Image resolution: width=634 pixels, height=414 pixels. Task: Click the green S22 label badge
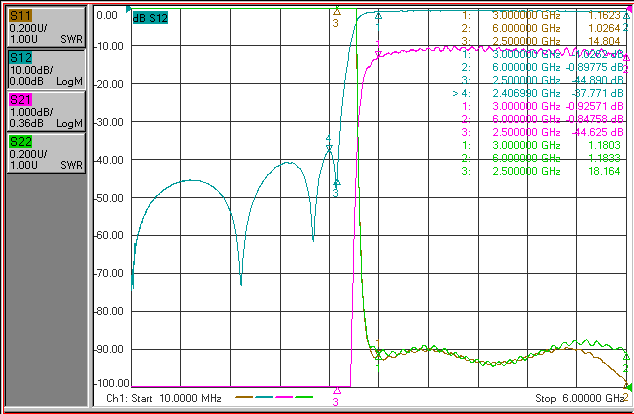pyautogui.click(x=21, y=142)
